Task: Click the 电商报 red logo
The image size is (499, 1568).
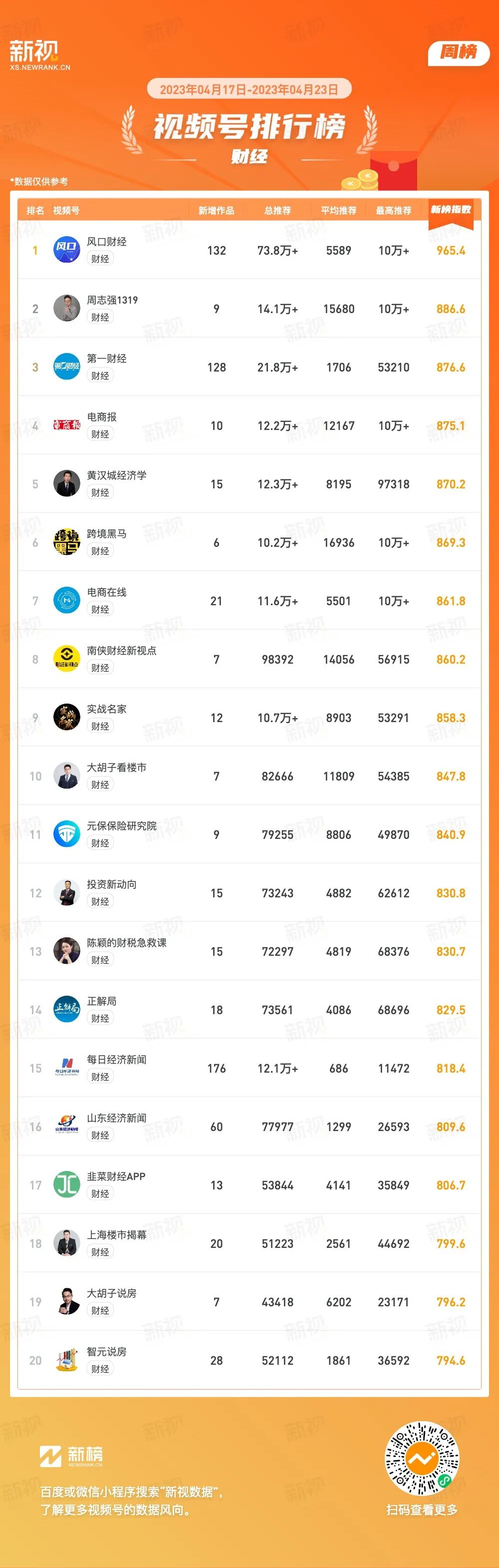Action: click(x=67, y=425)
